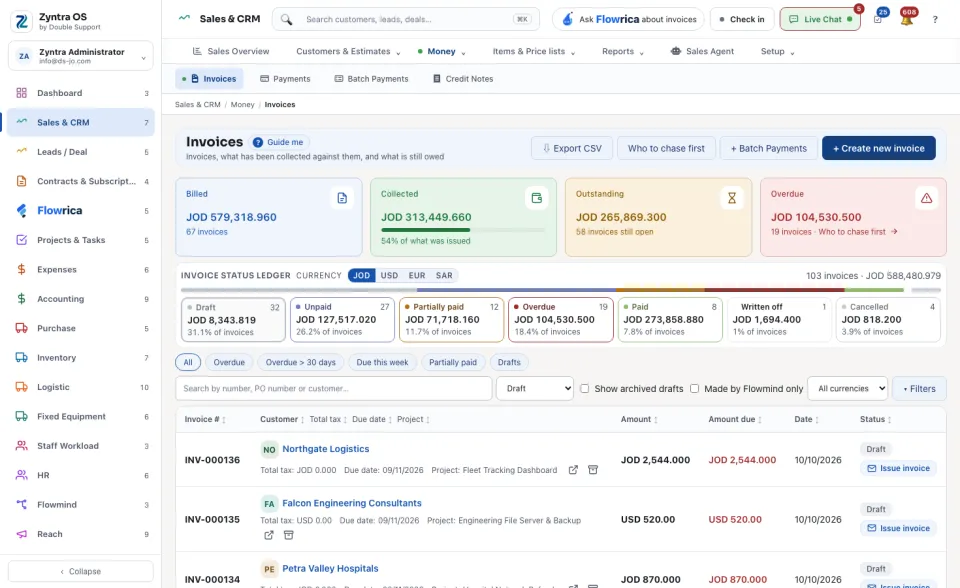Click the Outstanding card hourglass icon
This screenshot has width=960, height=588.
point(731,198)
